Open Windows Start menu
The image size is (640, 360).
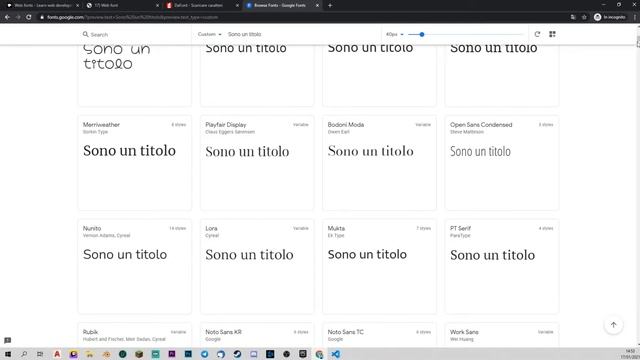coord(7,354)
